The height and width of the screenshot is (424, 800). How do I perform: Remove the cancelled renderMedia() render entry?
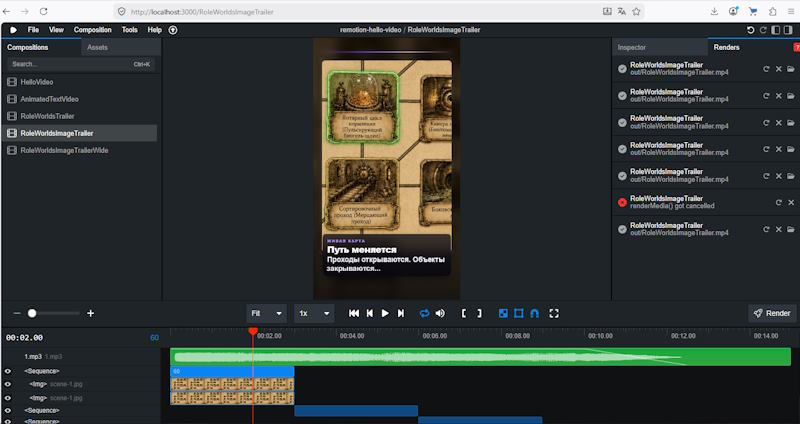[x=791, y=203]
